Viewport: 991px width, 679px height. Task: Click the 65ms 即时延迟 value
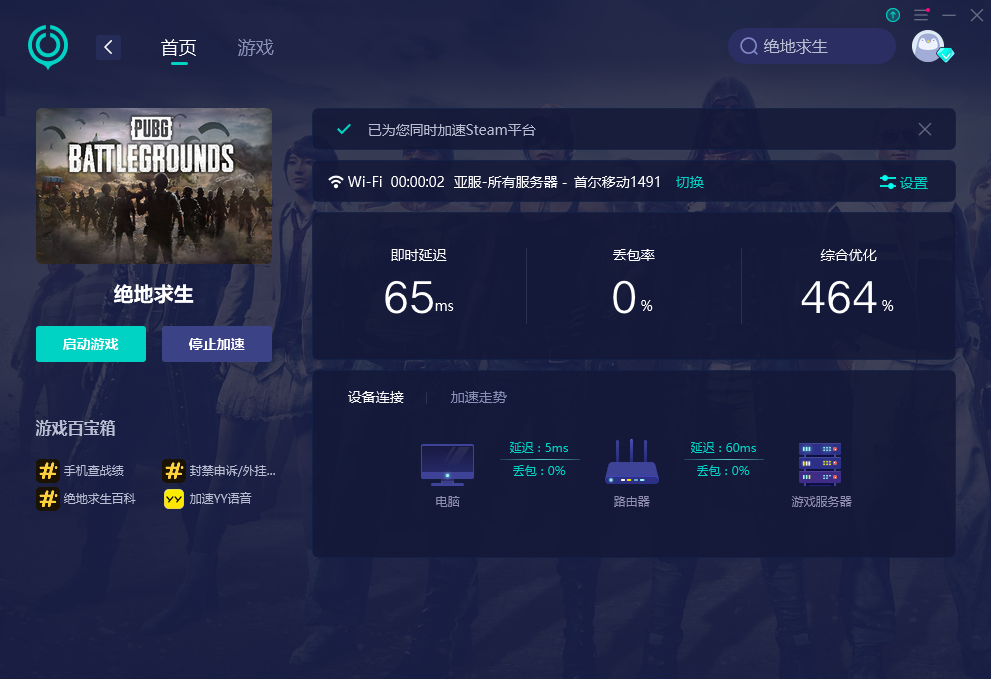(x=418, y=298)
